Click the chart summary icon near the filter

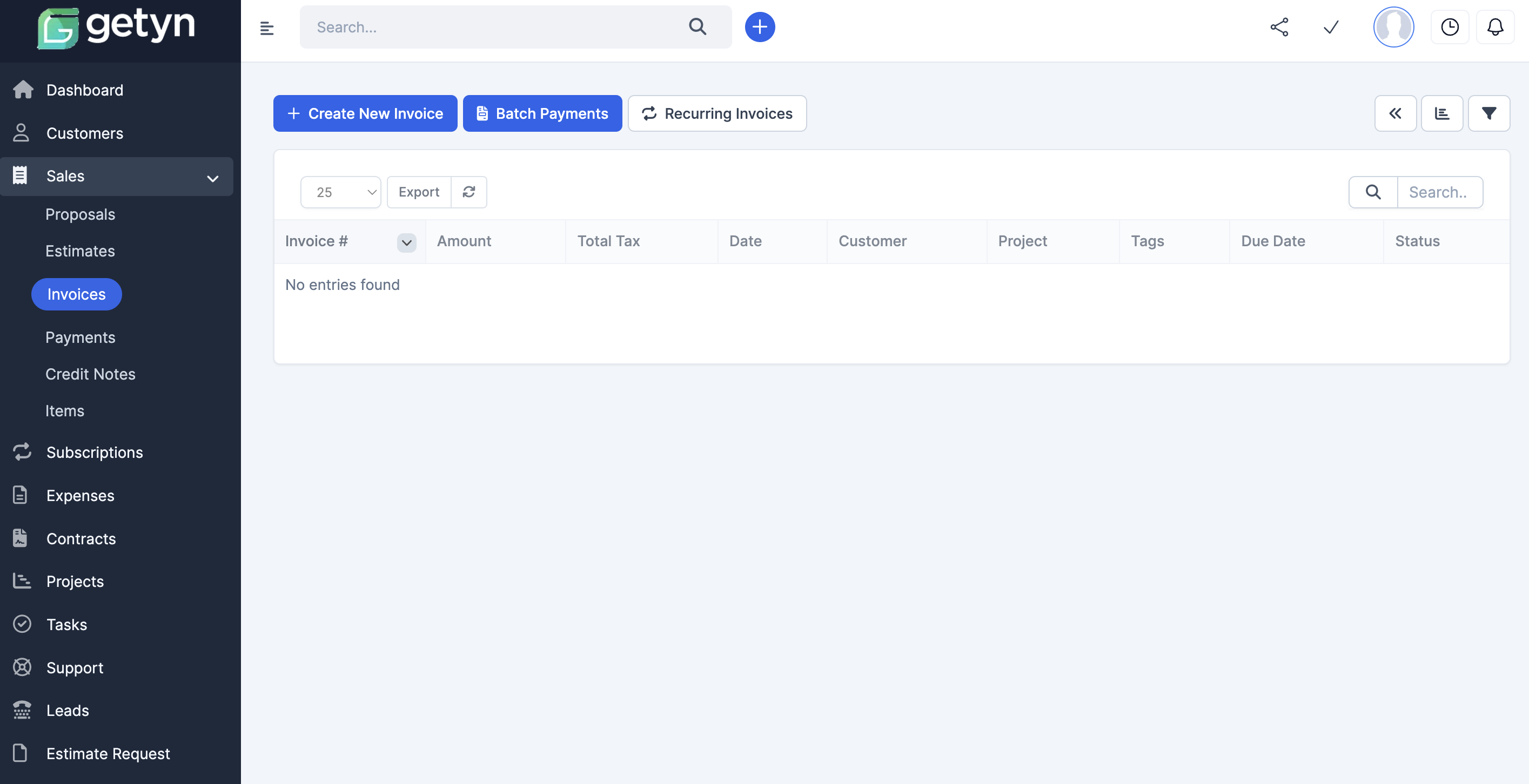(x=1443, y=113)
